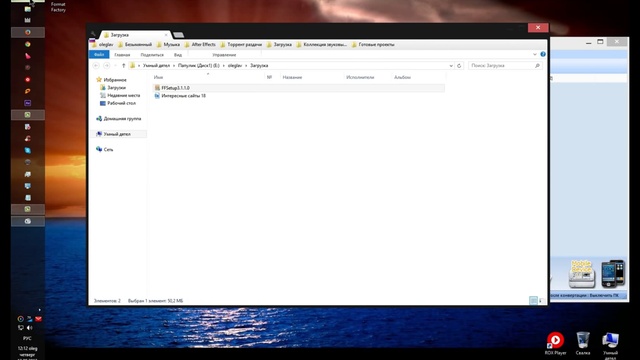Open the Загрузка bookmark in toolbar

click(x=279, y=44)
